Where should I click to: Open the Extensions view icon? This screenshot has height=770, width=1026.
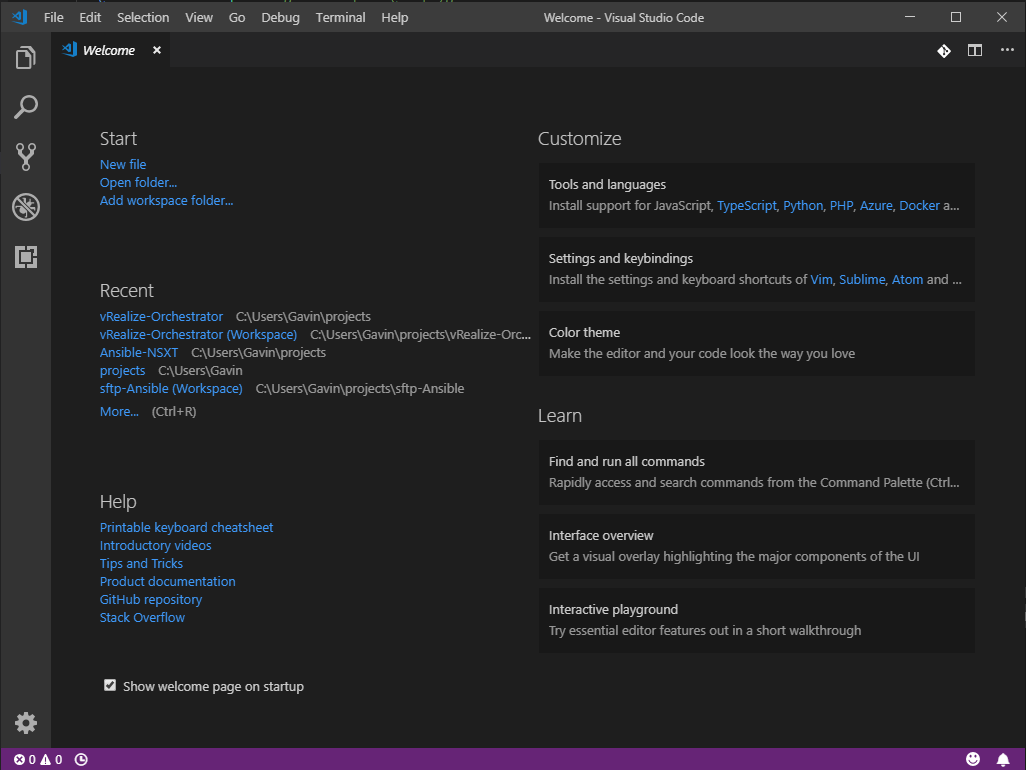(x=26, y=257)
